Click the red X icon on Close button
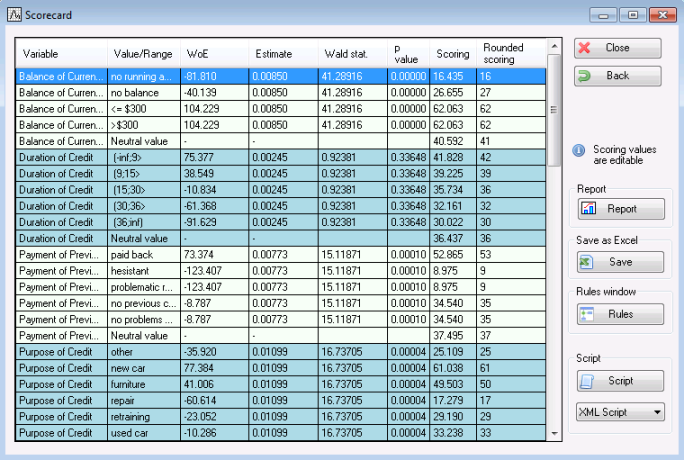The height and width of the screenshot is (460, 684). (585, 48)
